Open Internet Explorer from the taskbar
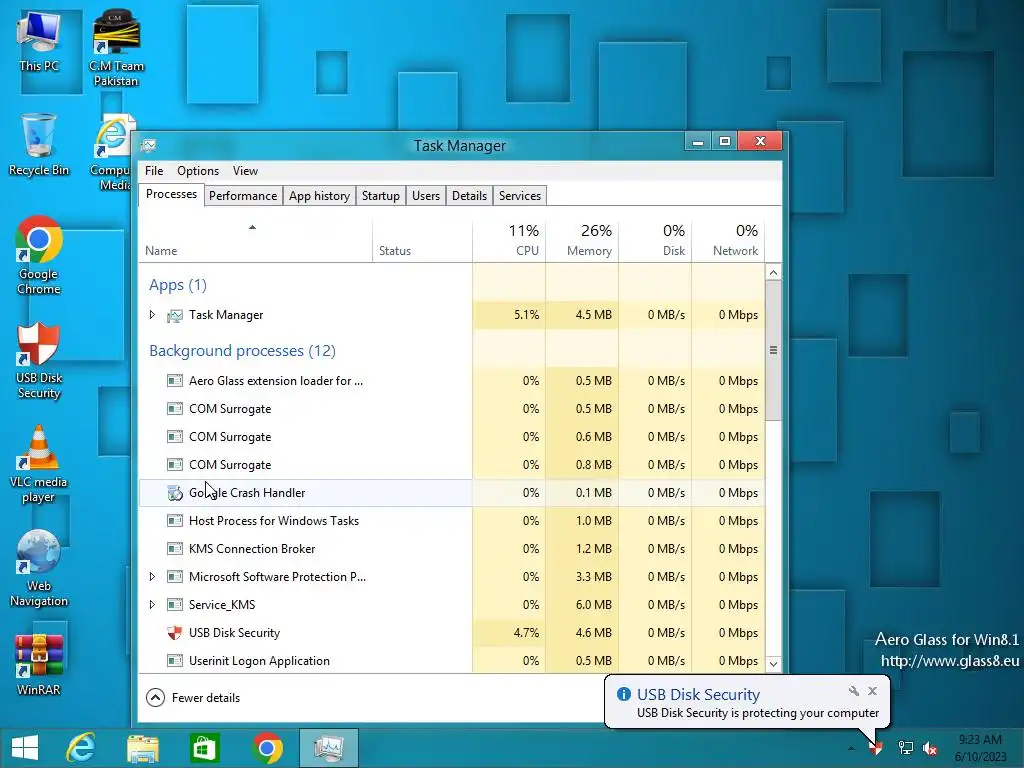The image size is (1024, 768). (80, 748)
